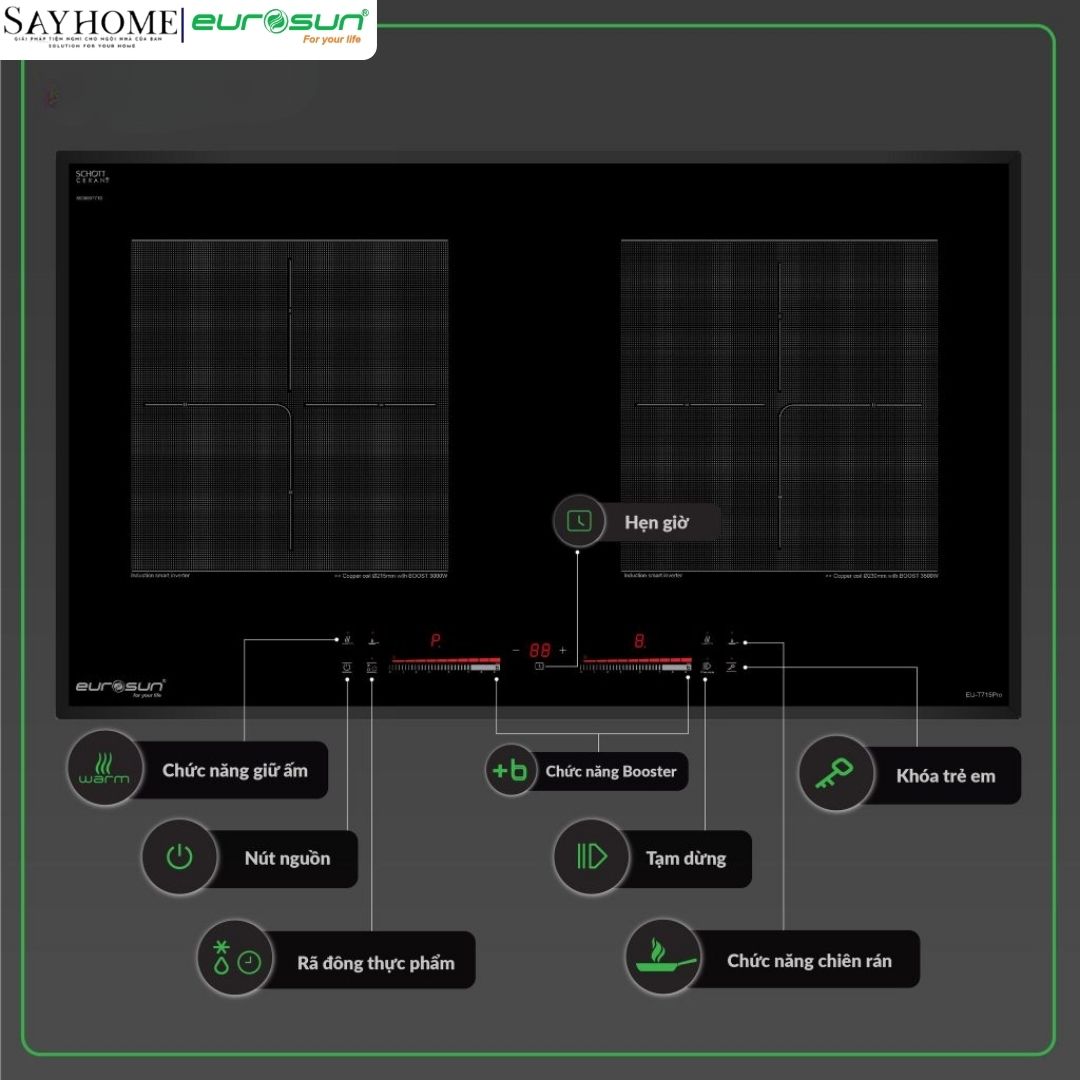Click the Chức năng chiên rán label

809,961
